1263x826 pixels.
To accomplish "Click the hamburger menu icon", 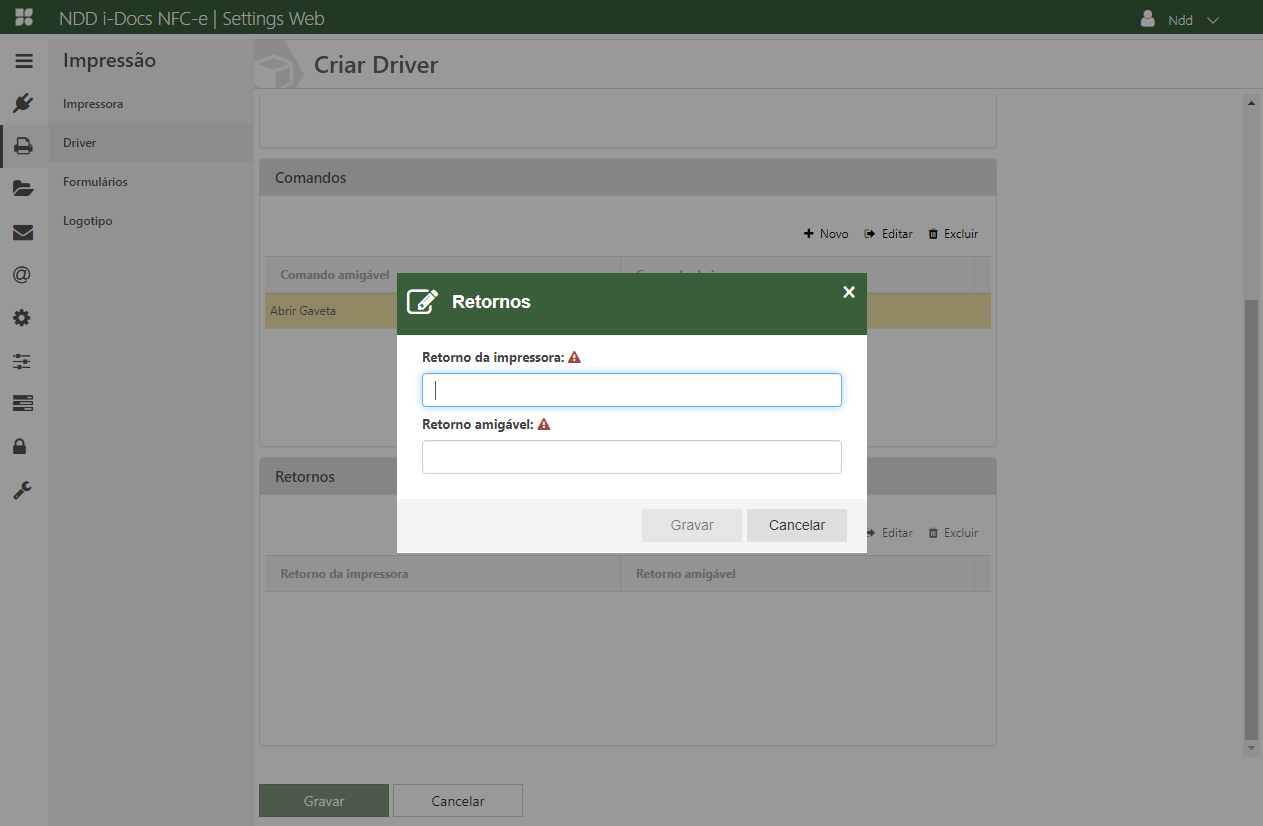I will click(x=23, y=61).
